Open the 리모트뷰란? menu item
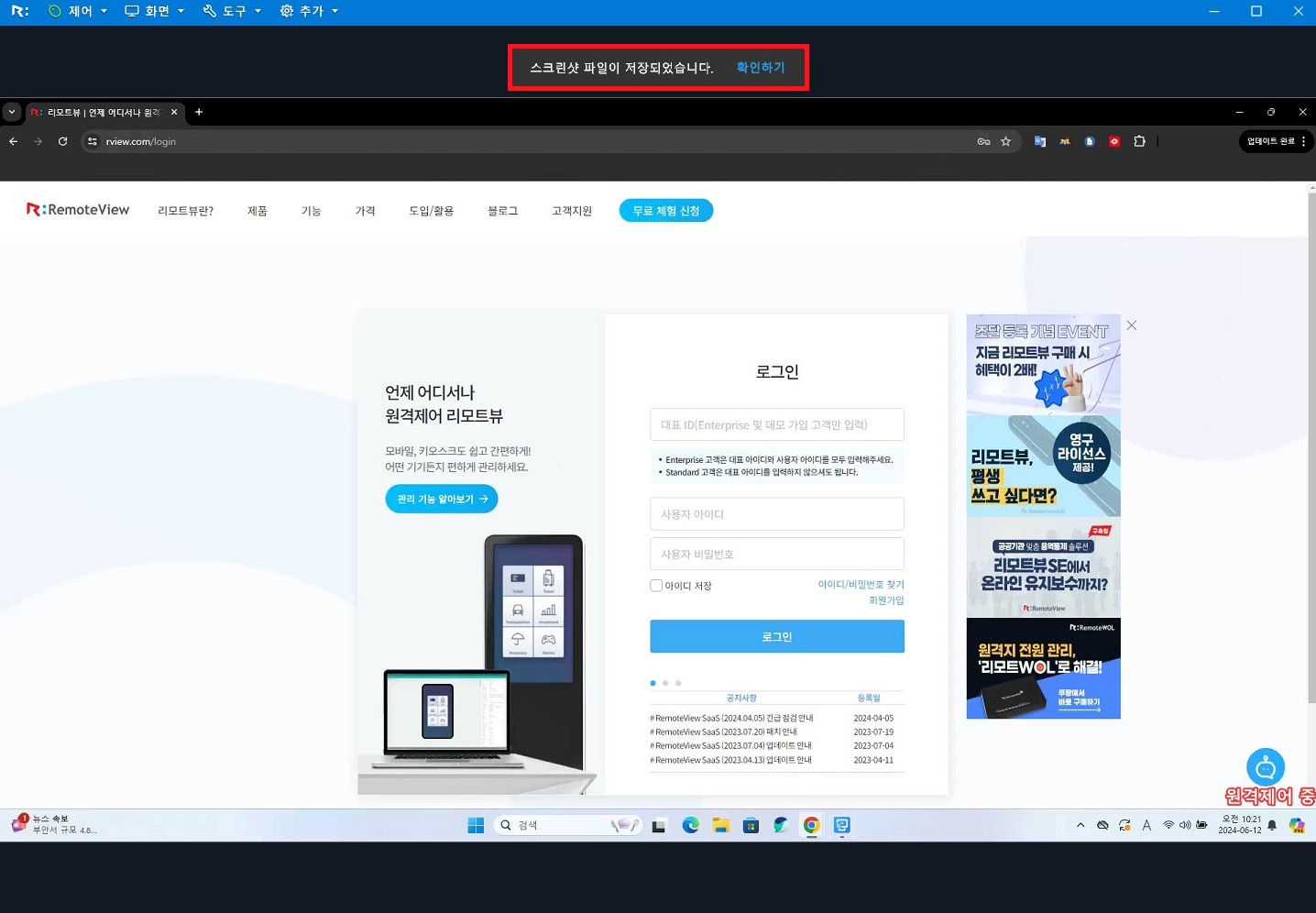 [x=185, y=211]
